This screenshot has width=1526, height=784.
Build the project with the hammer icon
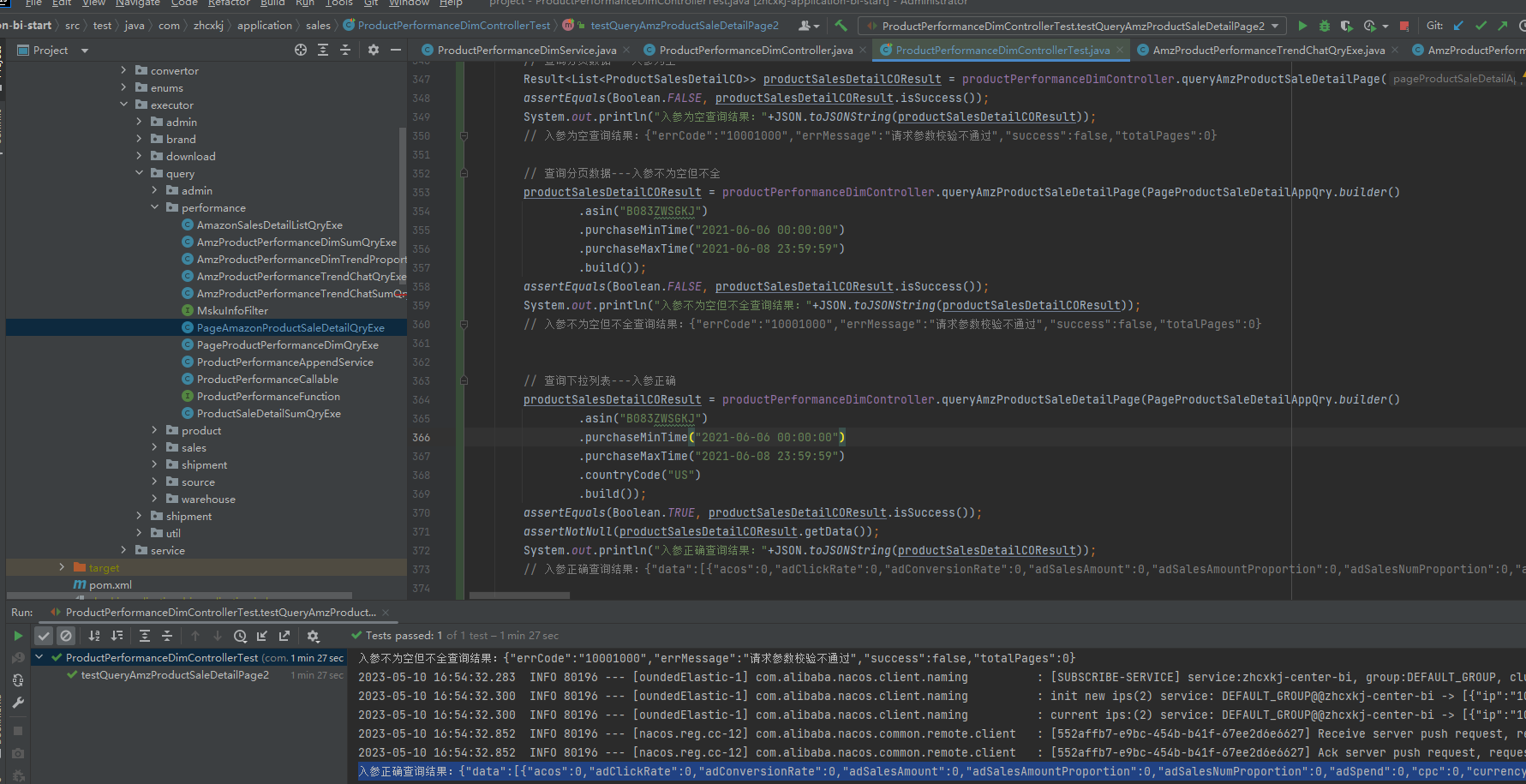(841, 26)
